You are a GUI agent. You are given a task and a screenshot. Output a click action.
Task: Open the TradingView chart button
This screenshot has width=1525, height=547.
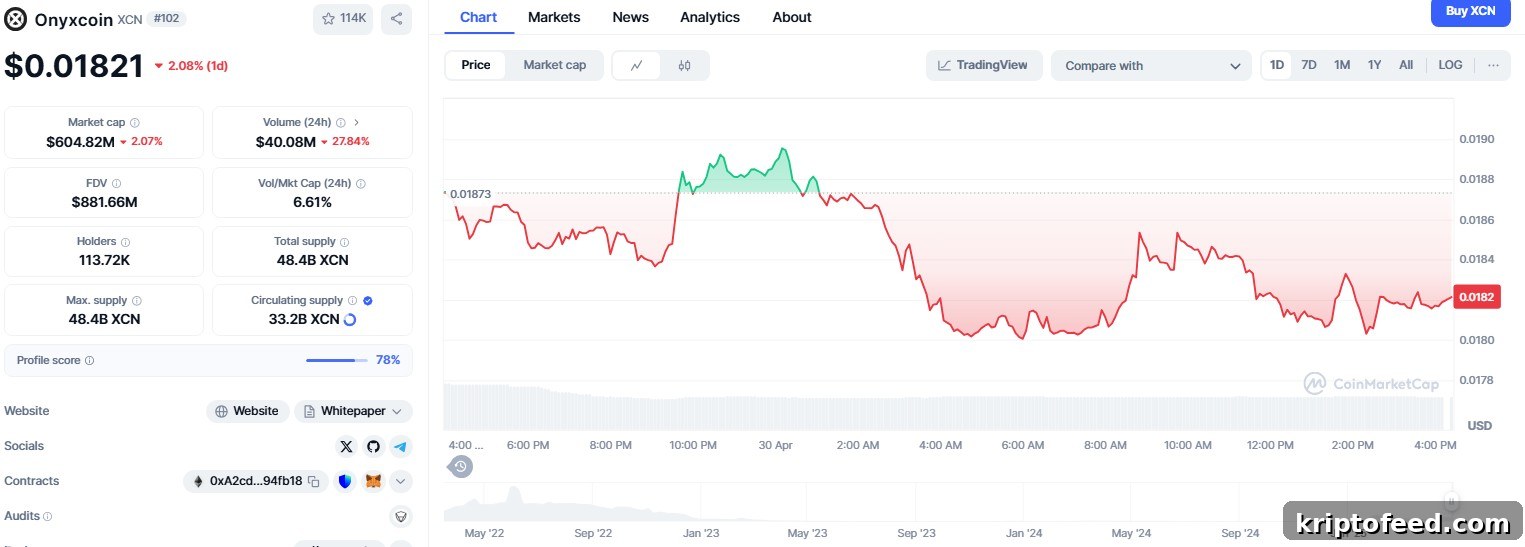click(984, 65)
